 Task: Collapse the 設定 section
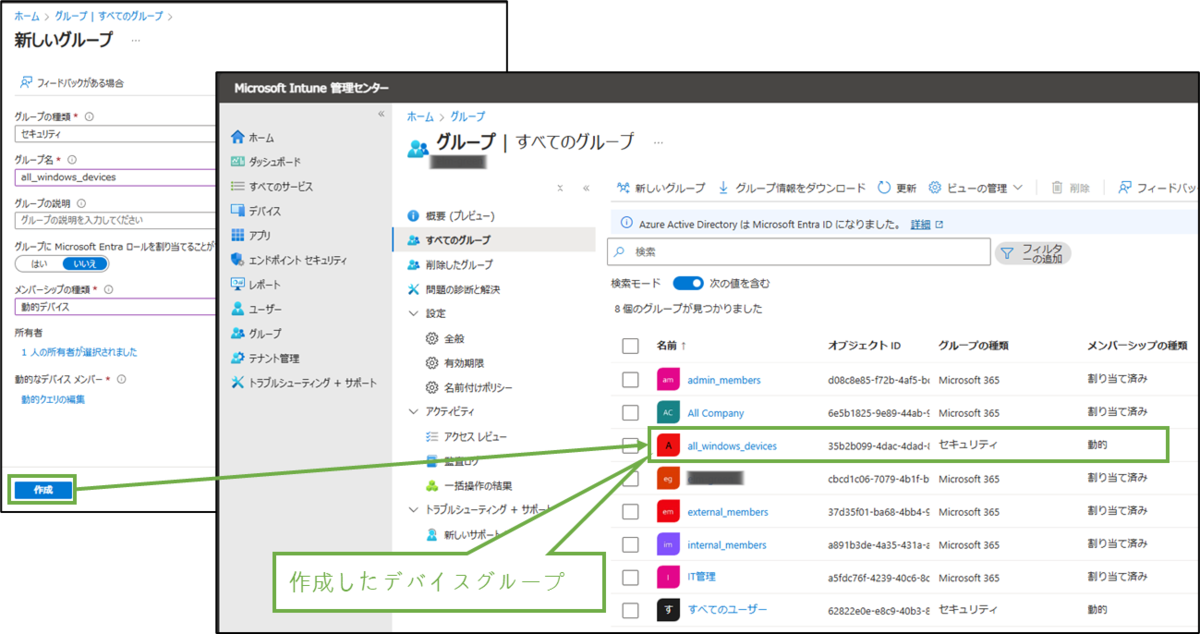(415, 313)
